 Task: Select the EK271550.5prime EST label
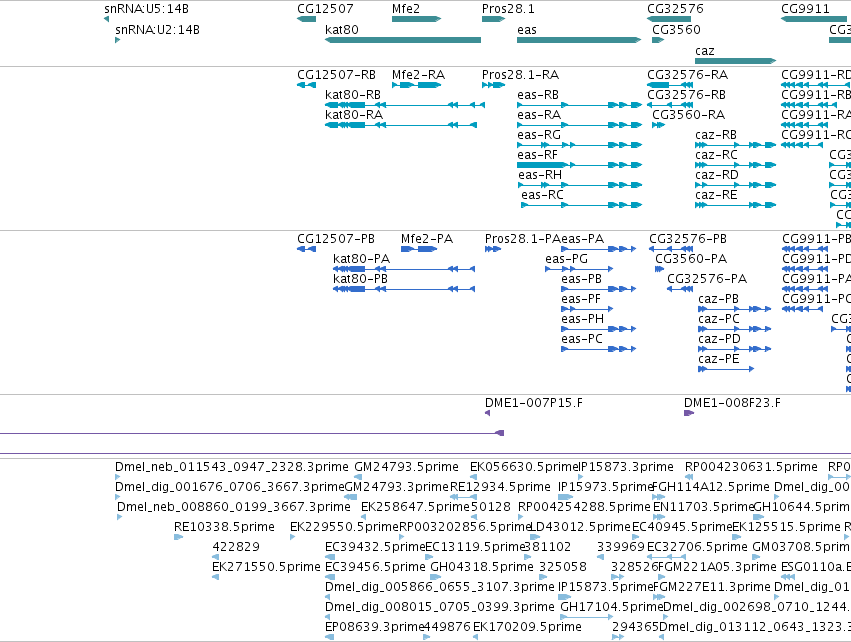coord(266,567)
